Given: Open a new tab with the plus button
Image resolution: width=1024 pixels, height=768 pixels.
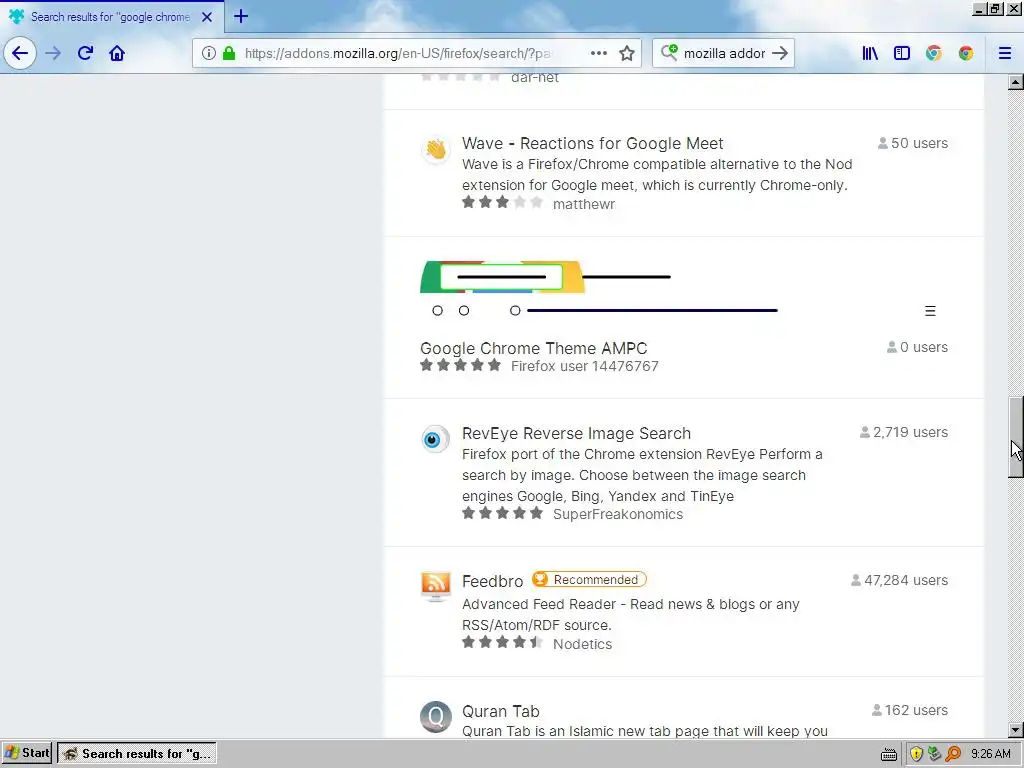Looking at the screenshot, I should click(x=240, y=16).
